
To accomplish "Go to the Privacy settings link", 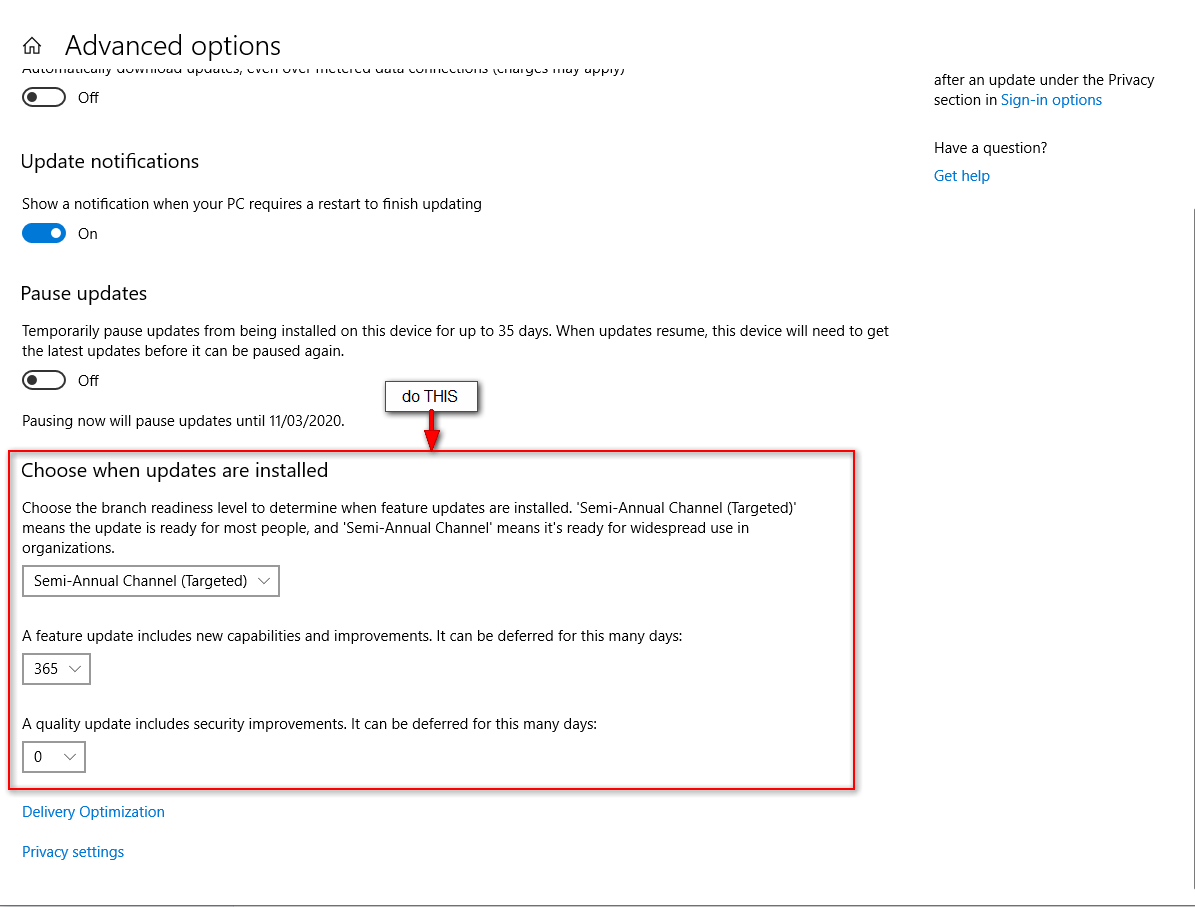I will tap(73, 852).
